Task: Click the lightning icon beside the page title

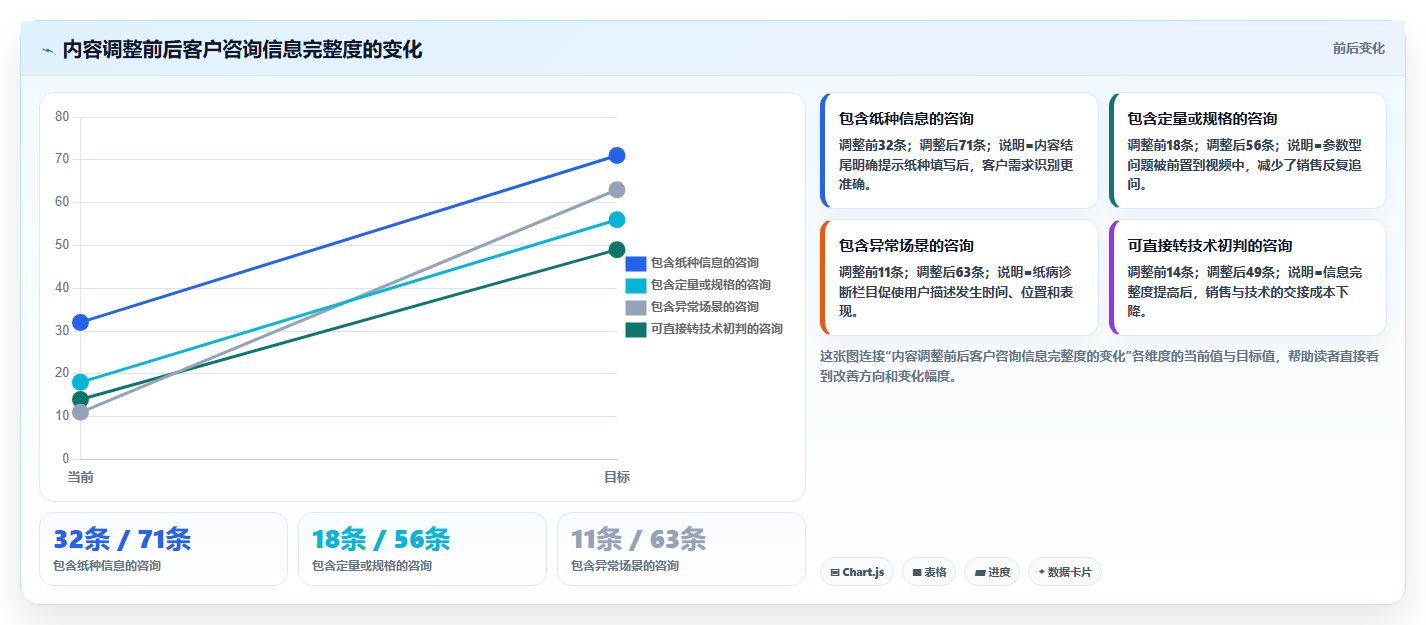Action: [x=47, y=50]
